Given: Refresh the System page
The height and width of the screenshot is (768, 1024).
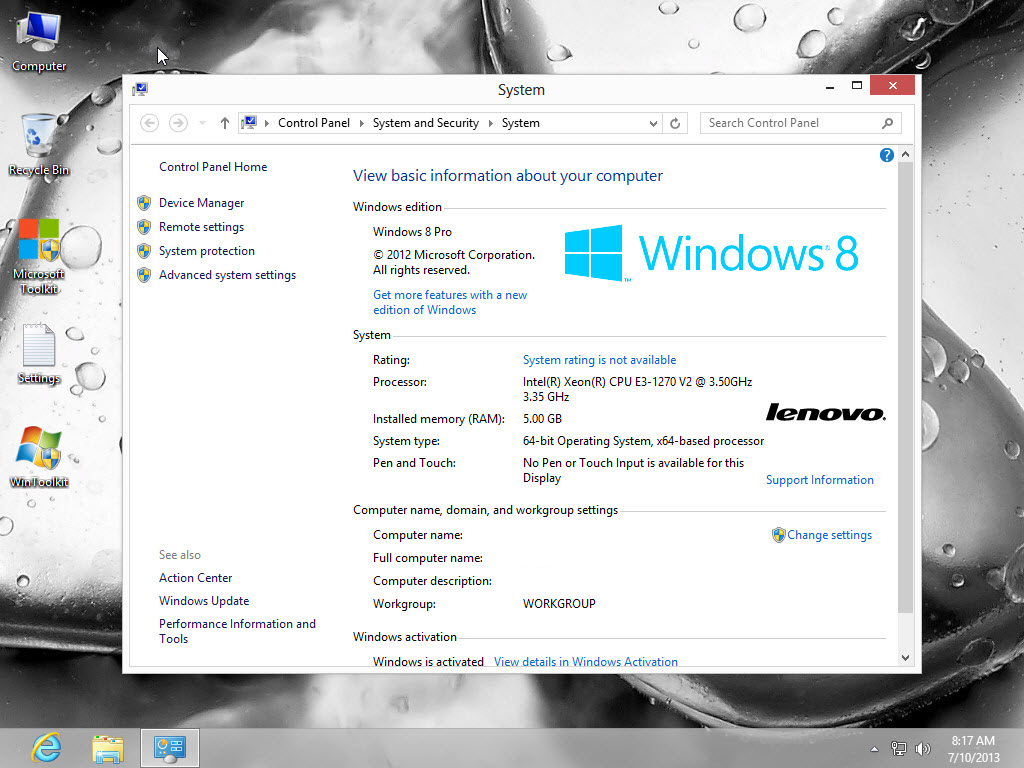Looking at the screenshot, I should 675,123.
